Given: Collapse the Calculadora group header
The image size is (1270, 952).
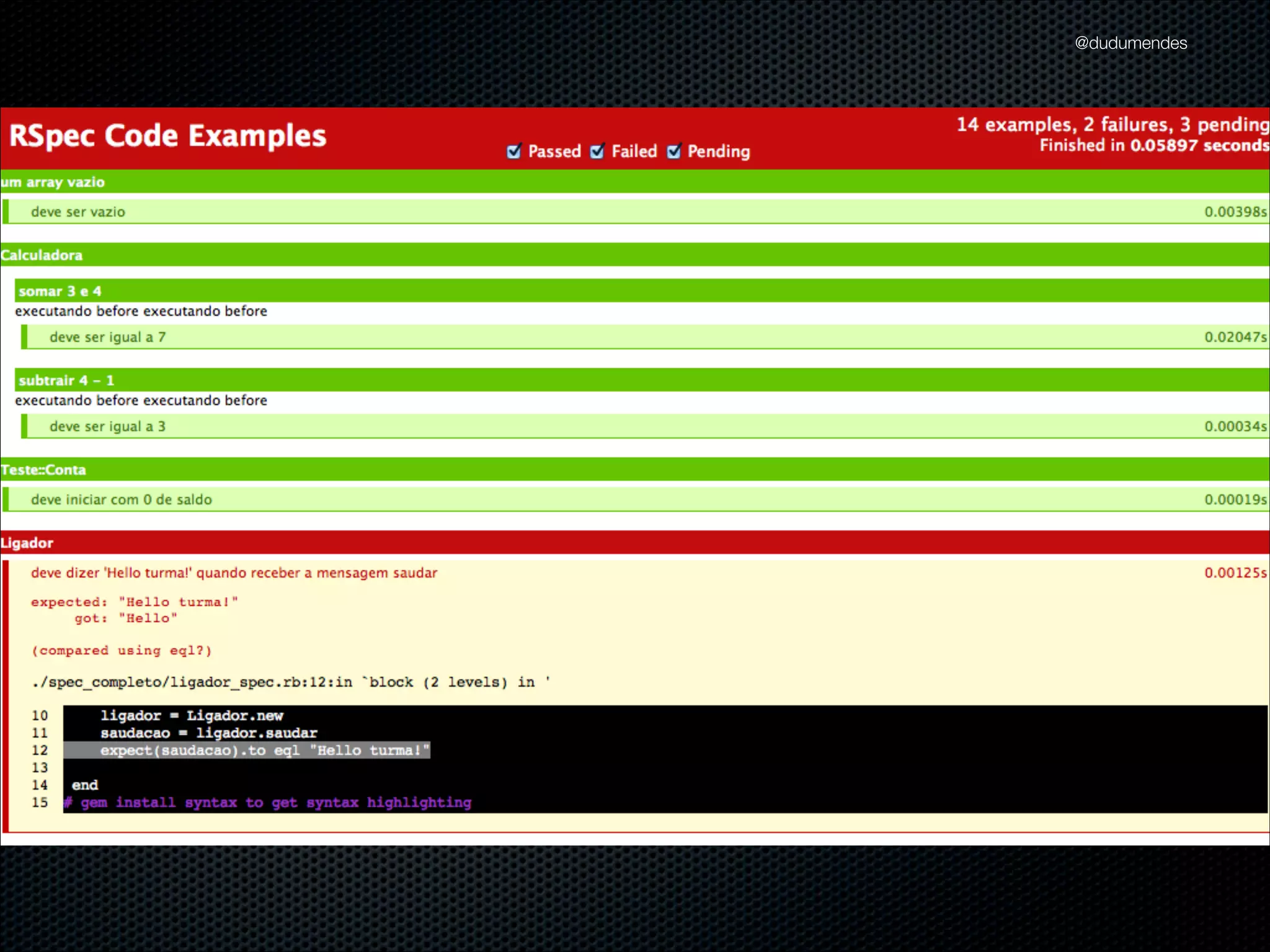Looking at the screenshot, I should tap(42, 255).
